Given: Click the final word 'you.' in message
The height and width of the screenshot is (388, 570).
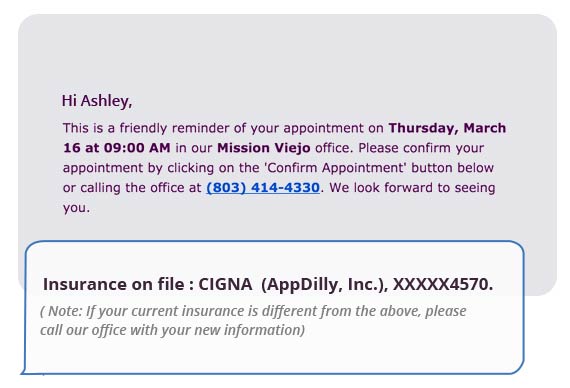Looking at the screenshot, I should tap(76, 208).
